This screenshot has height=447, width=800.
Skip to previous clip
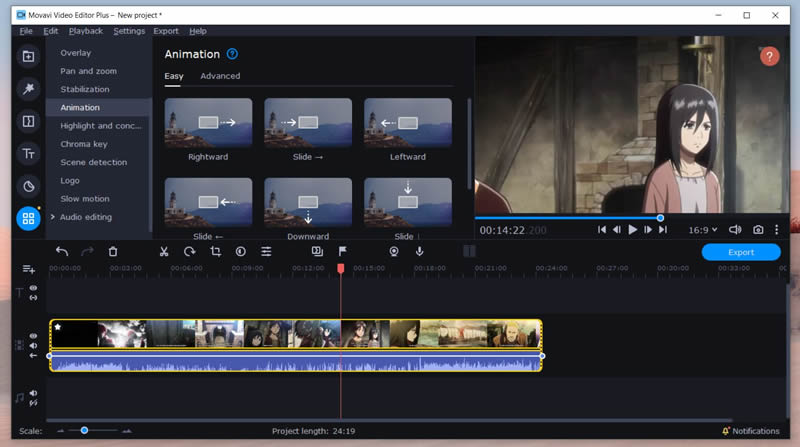coord(602,230)
